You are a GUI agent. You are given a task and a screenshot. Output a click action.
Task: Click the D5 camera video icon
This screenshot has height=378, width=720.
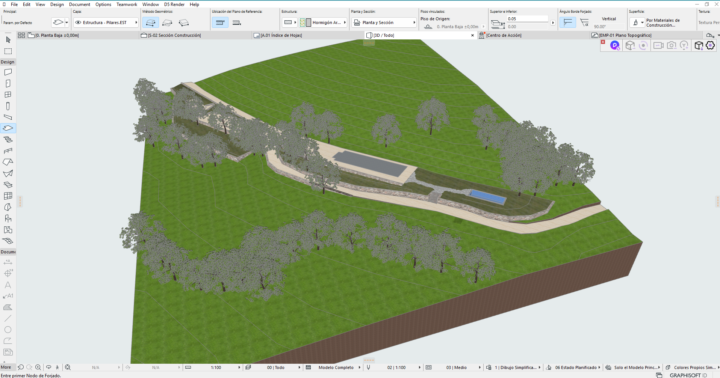pos(658,45)
